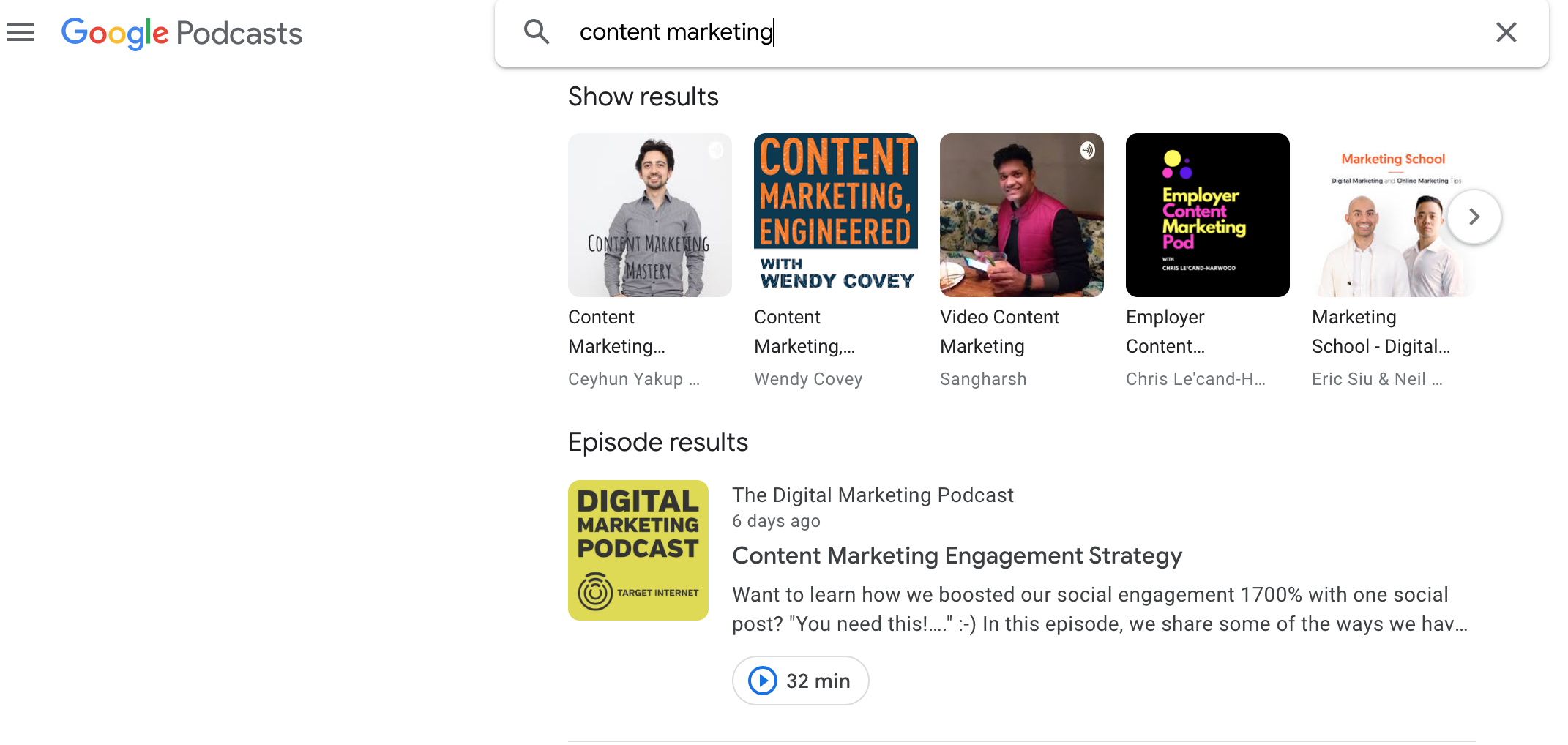This screenshot has width=1568, height=745.
Task: Open 'Content Marketing Engagement Strategy' episode
Action: (x=957, y=556)
